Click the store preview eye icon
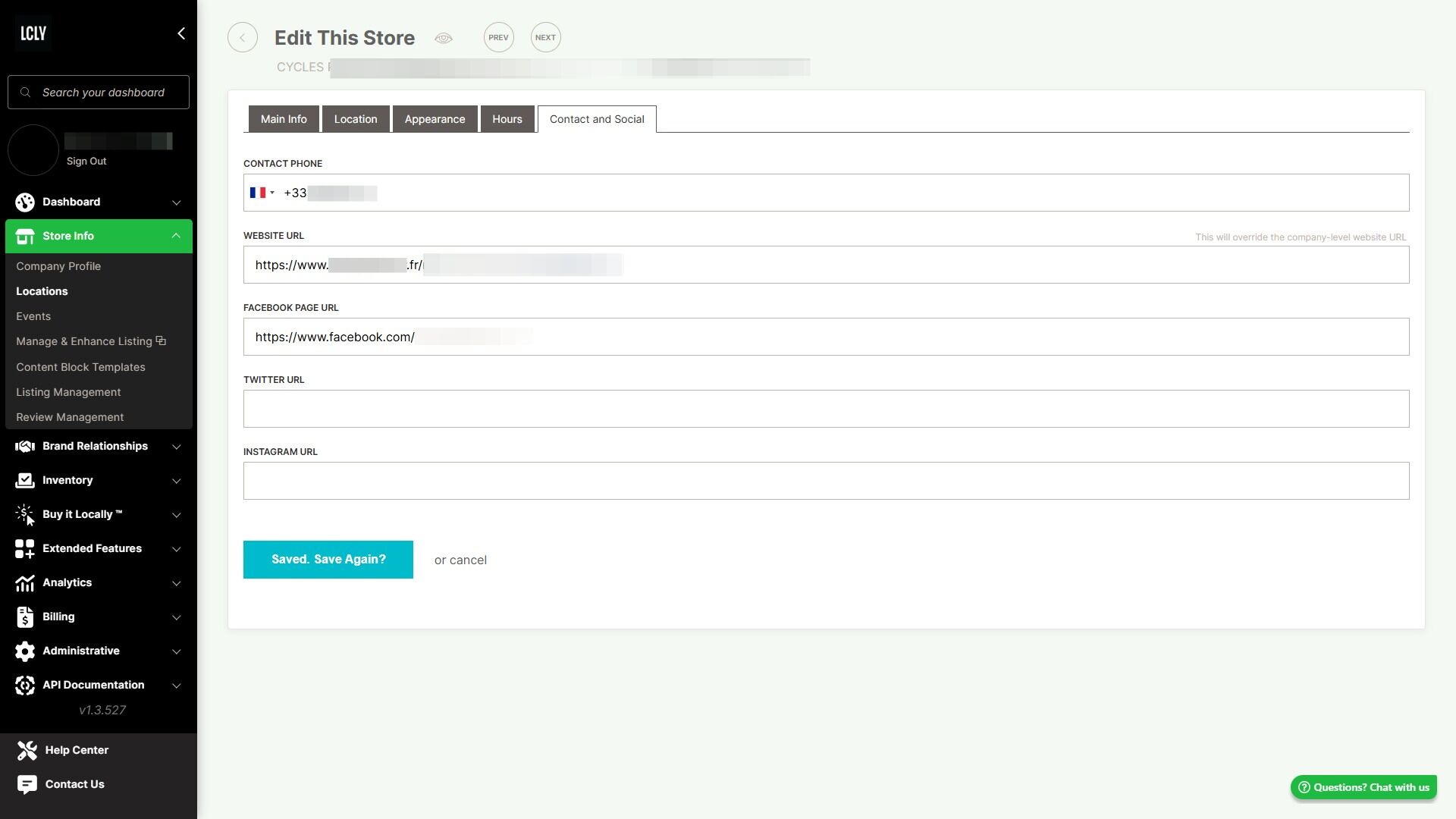Viewport: 1456px width, 819px height. point(444,38)
